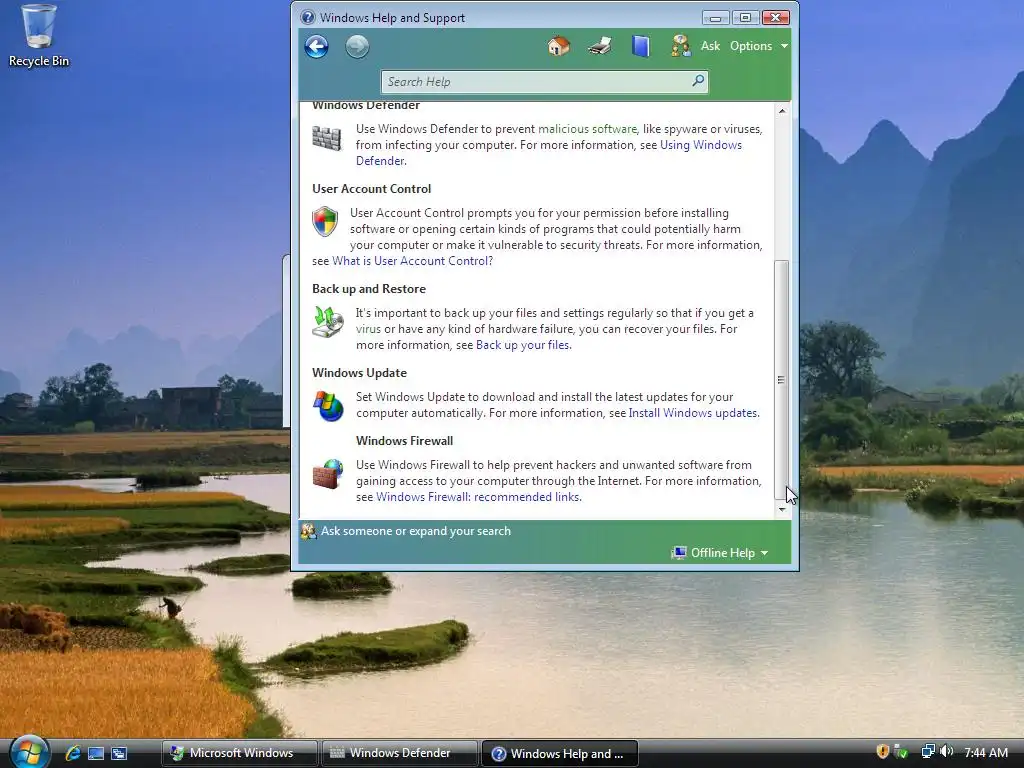Click the Ask label in toolbar
The height and width of the screenshot is (768, 1024).
click(710, 46)
